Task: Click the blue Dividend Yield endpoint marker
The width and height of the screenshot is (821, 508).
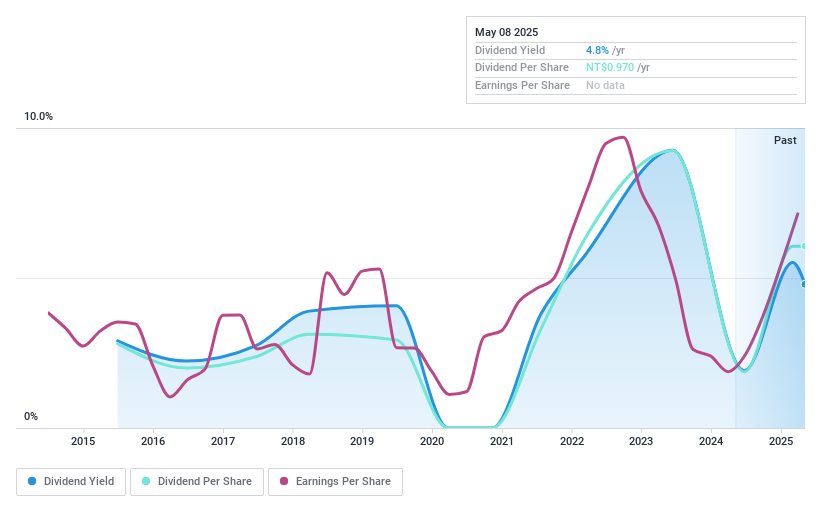Action: click(804, 284)
